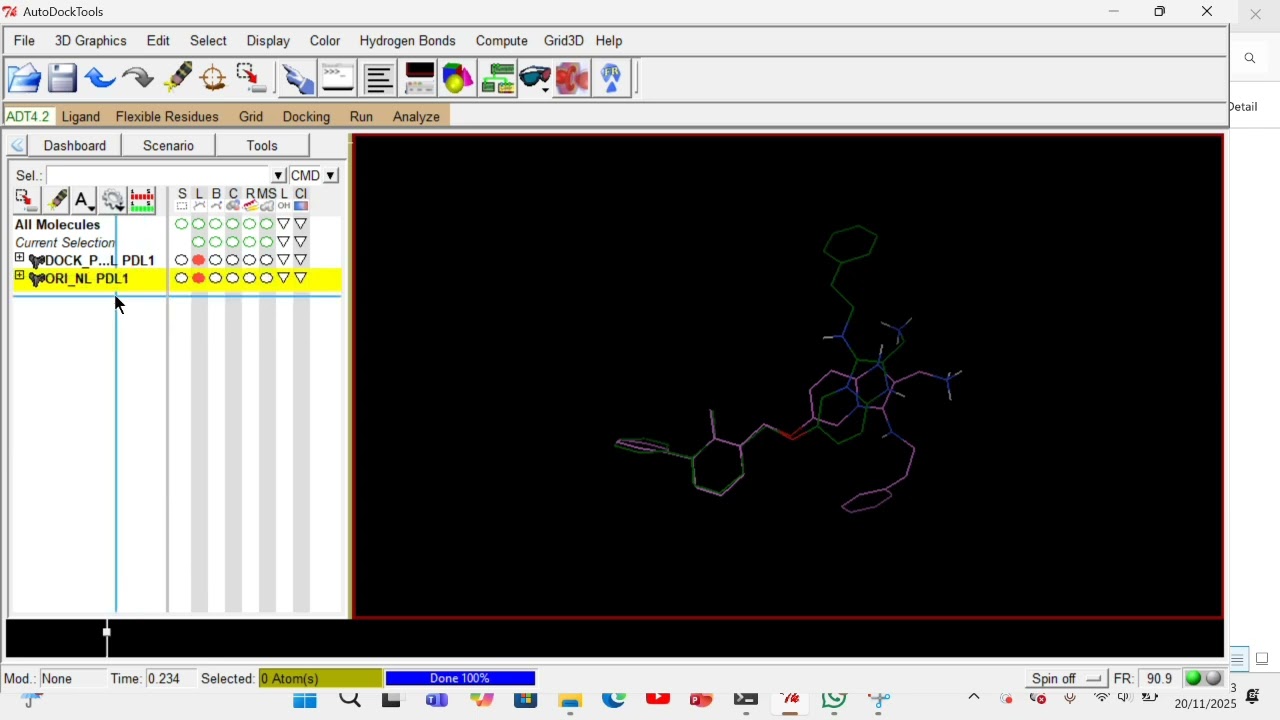Click the collapse dashboard arrow icon
This screenshot has height=720, width=1280.
click(17, 146)
